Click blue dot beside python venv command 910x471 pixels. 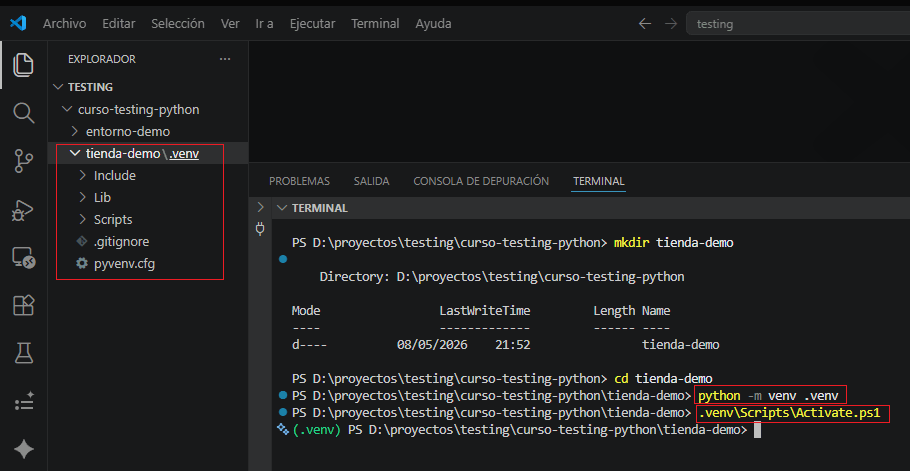coord(283,396)
